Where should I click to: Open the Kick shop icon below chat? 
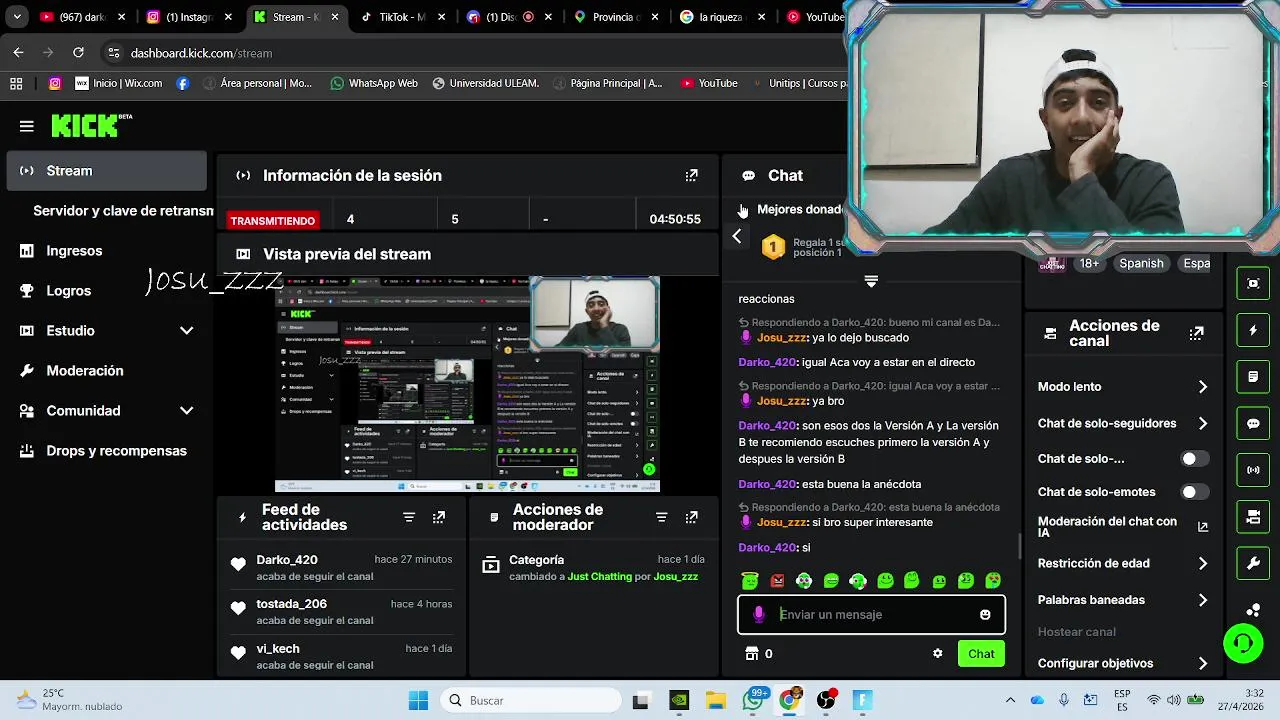752,653
